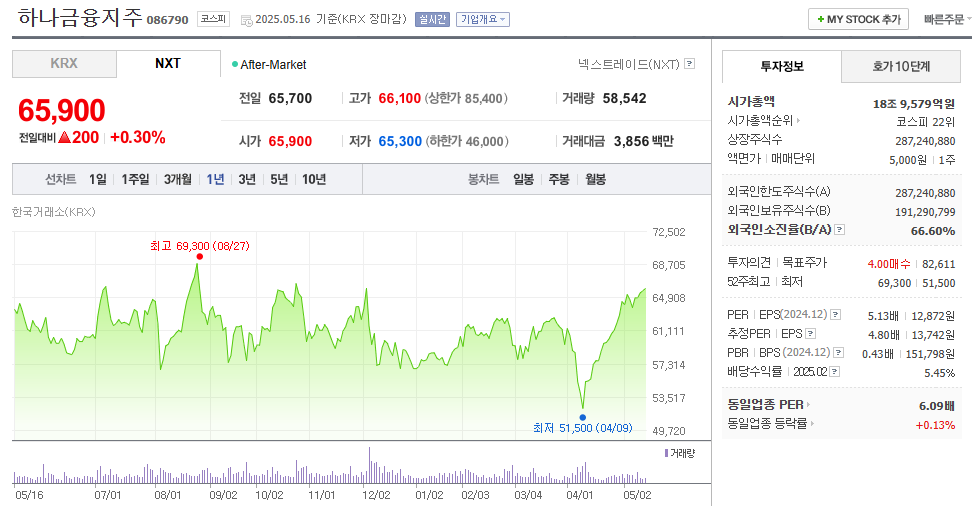Click purple 거래량 legend marker
978x506 pixels.
click(666, 454)
